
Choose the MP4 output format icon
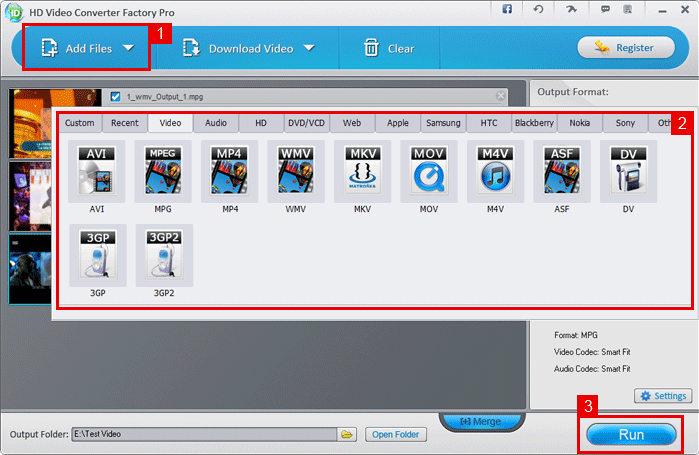click(x=229, y=170)
